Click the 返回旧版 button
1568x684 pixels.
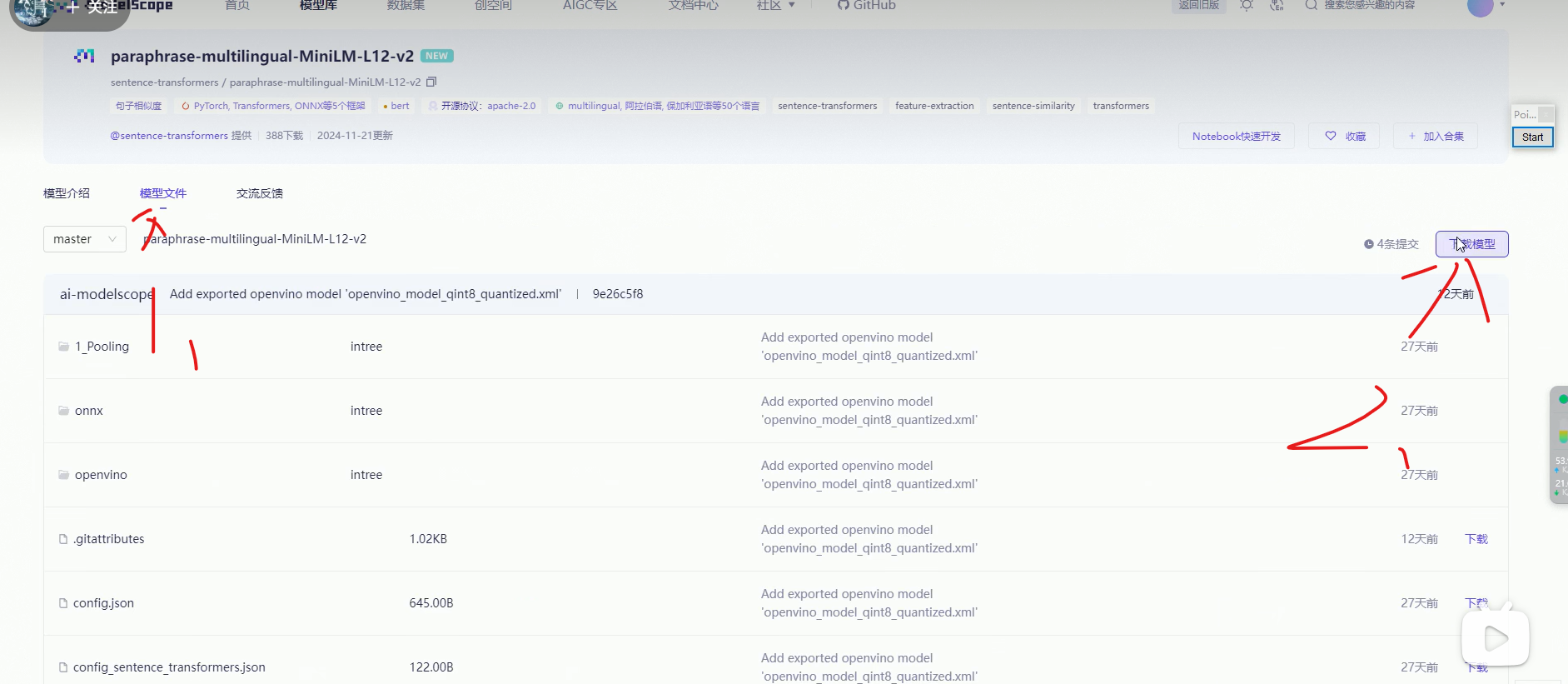1198,6
